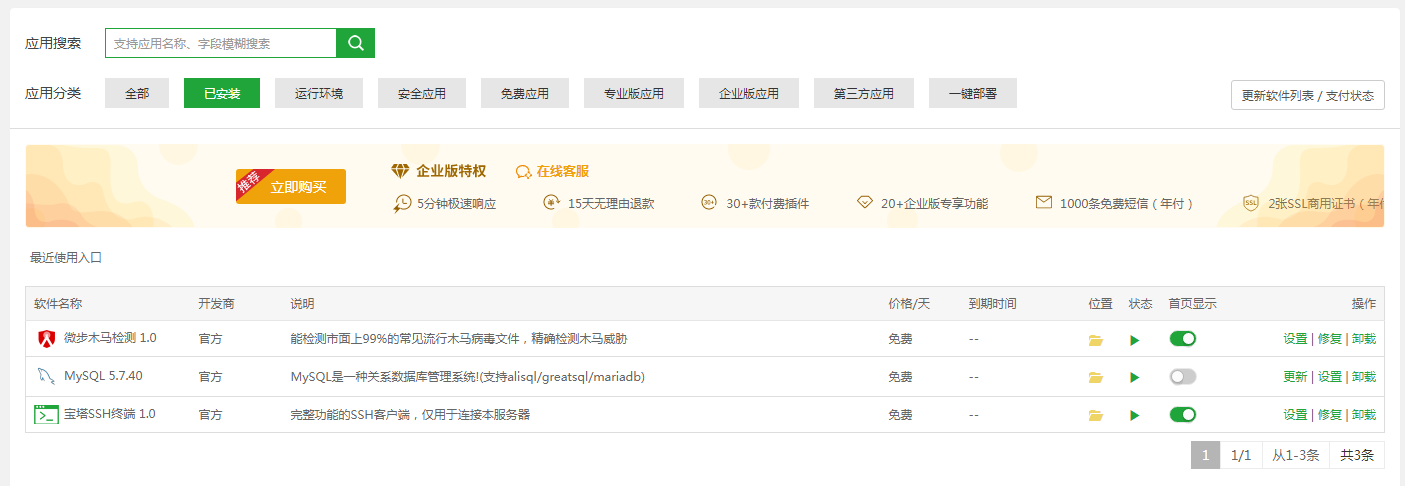
Task: Click the 更新软件列表 / 支付状态 button
Action: tap(1307, 96)
